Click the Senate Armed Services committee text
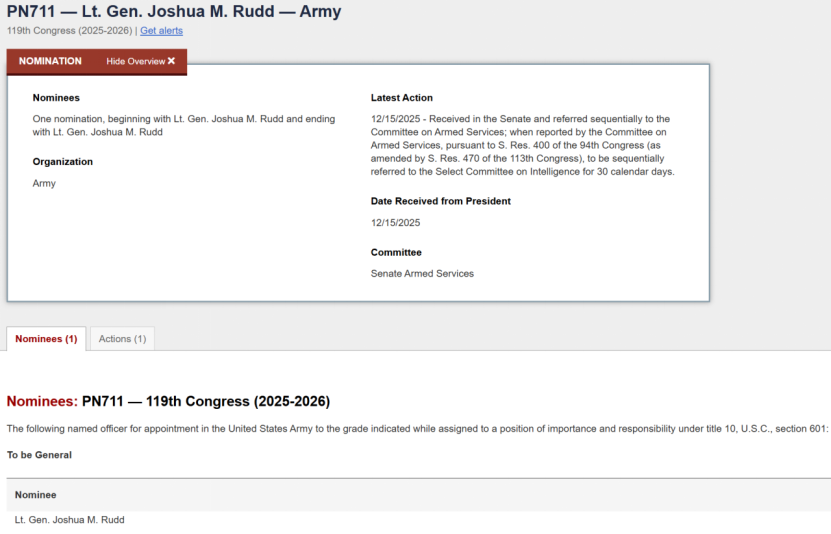 point(422,273)
